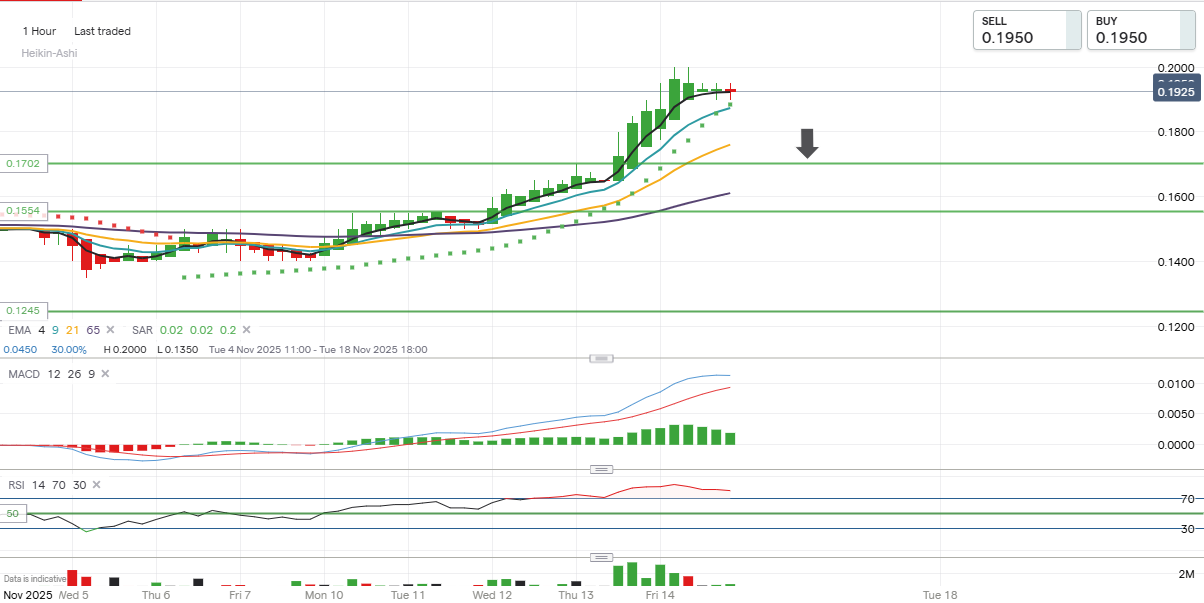
Task: Open MACD indicator settings label
Action: pyautogui.click(x=23, y=374)
